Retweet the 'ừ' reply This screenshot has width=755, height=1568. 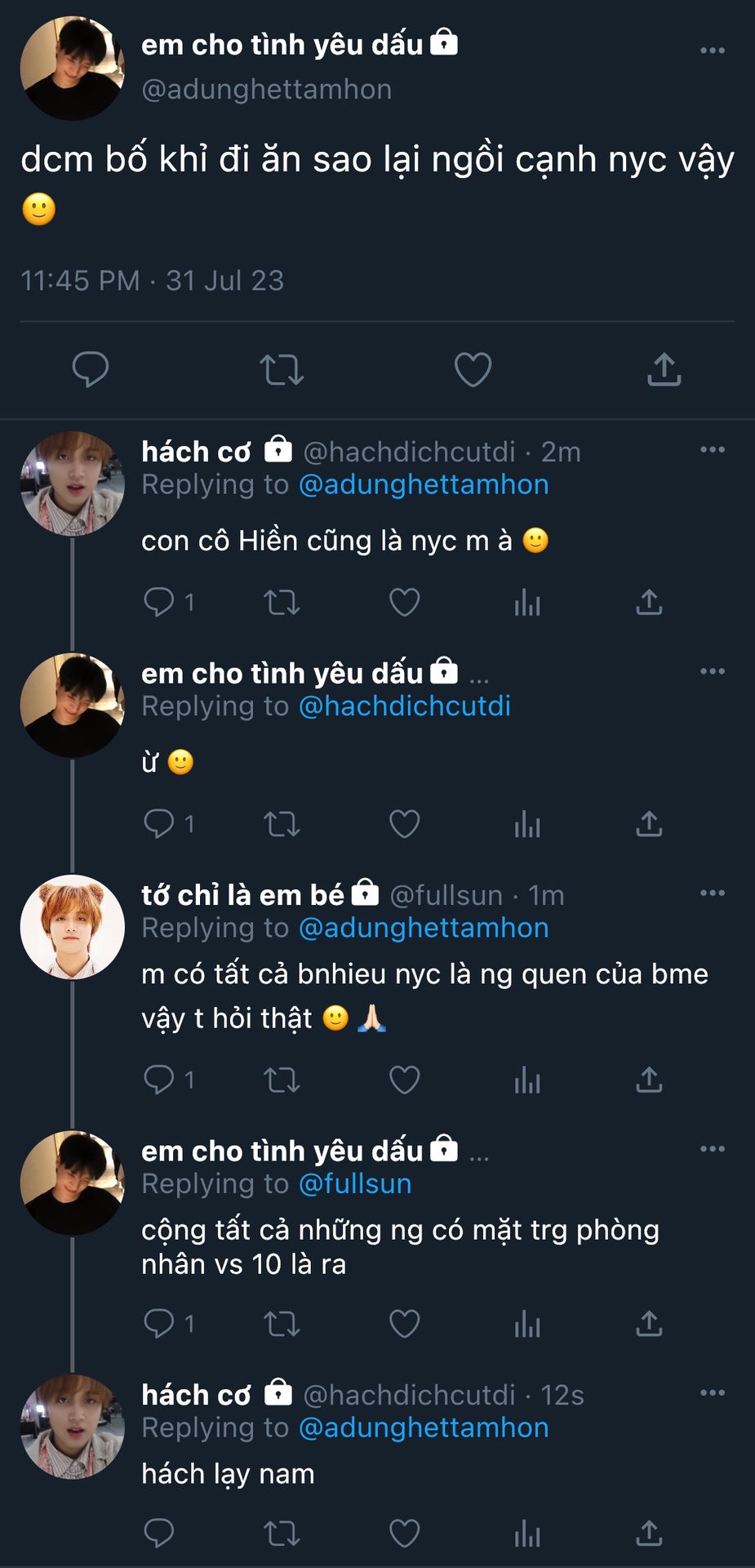coord(282,824)
